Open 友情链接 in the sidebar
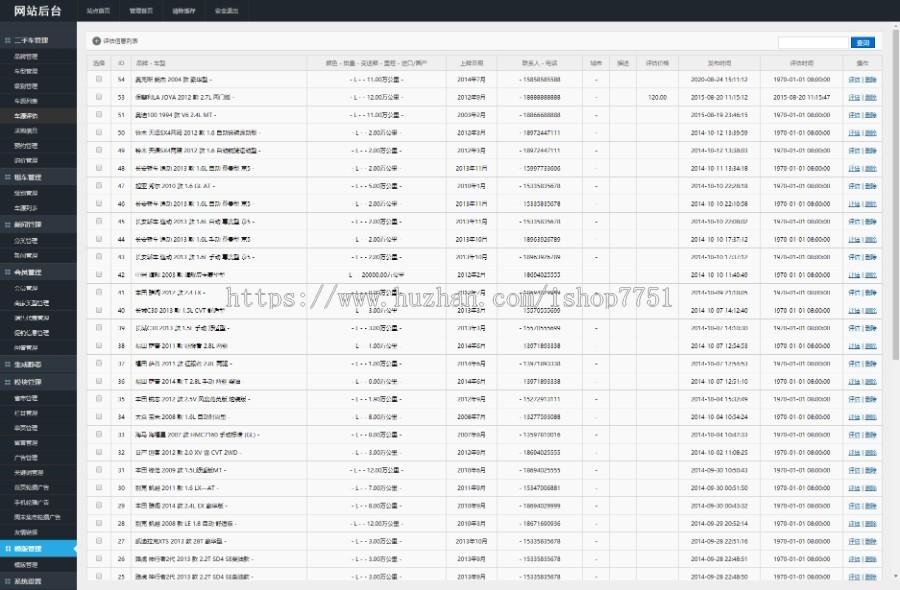Viewport: 900px width, 590px height. [x=26, y=532]
